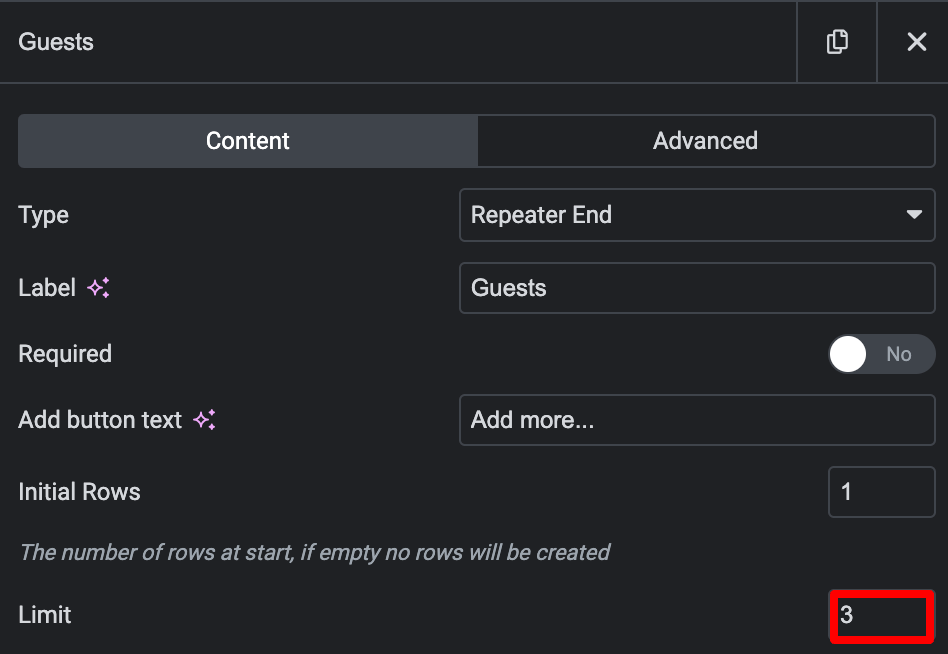
Task: Duplicate the Guests field using copy icon
Action: [x=837, y=42]
